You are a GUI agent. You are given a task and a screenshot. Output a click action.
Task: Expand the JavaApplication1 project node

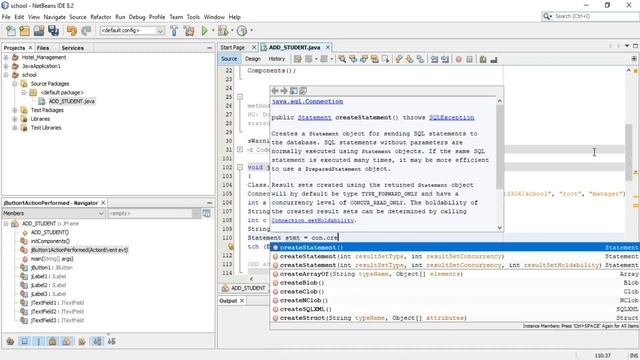coord(6,66)
